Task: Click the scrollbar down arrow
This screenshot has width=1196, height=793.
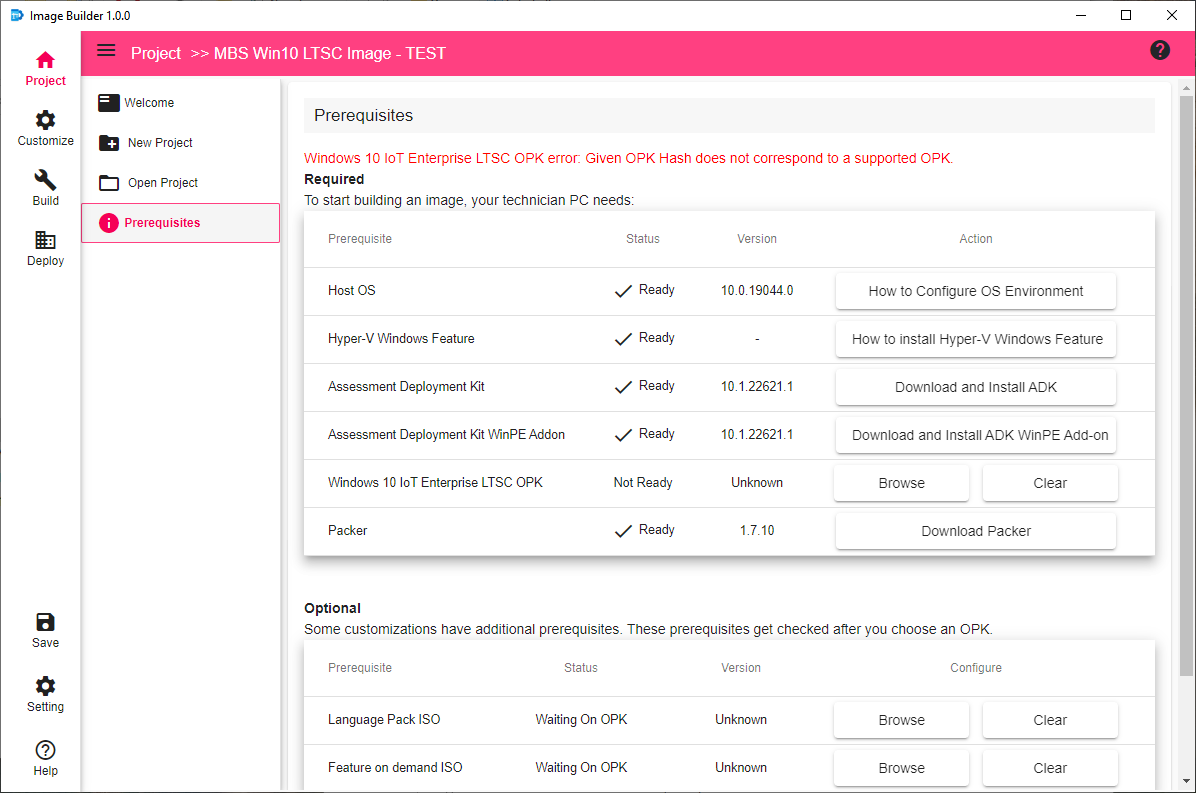Action: coord(1185,781)
